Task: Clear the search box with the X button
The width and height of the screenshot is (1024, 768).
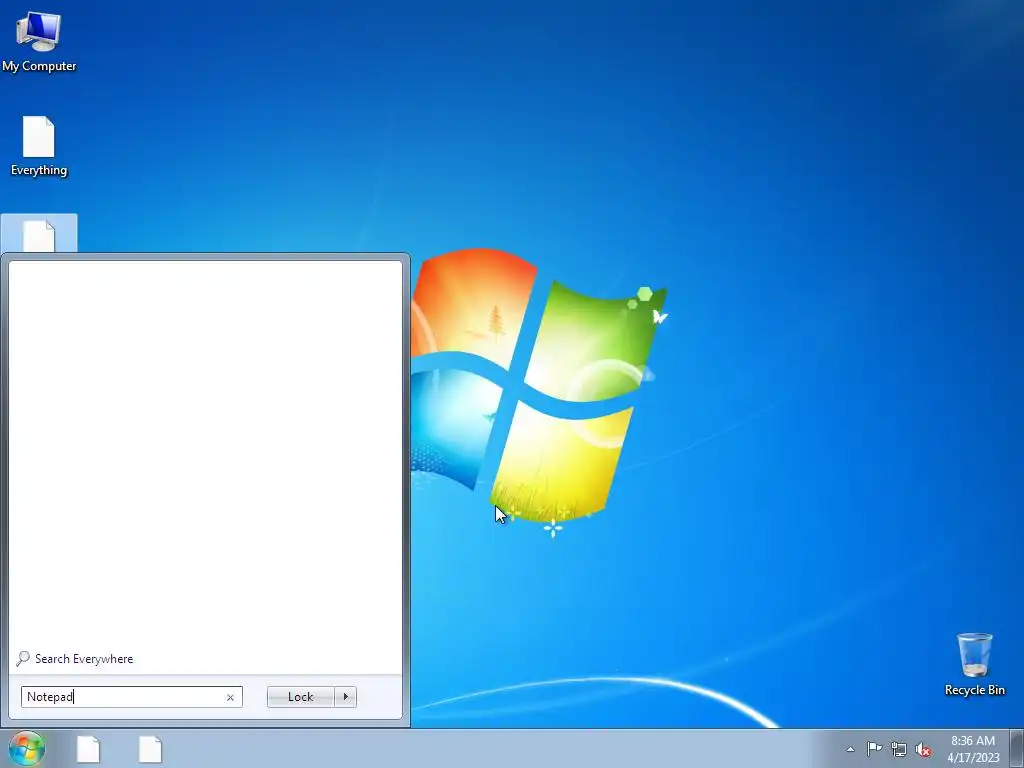Action: (231, 697)
